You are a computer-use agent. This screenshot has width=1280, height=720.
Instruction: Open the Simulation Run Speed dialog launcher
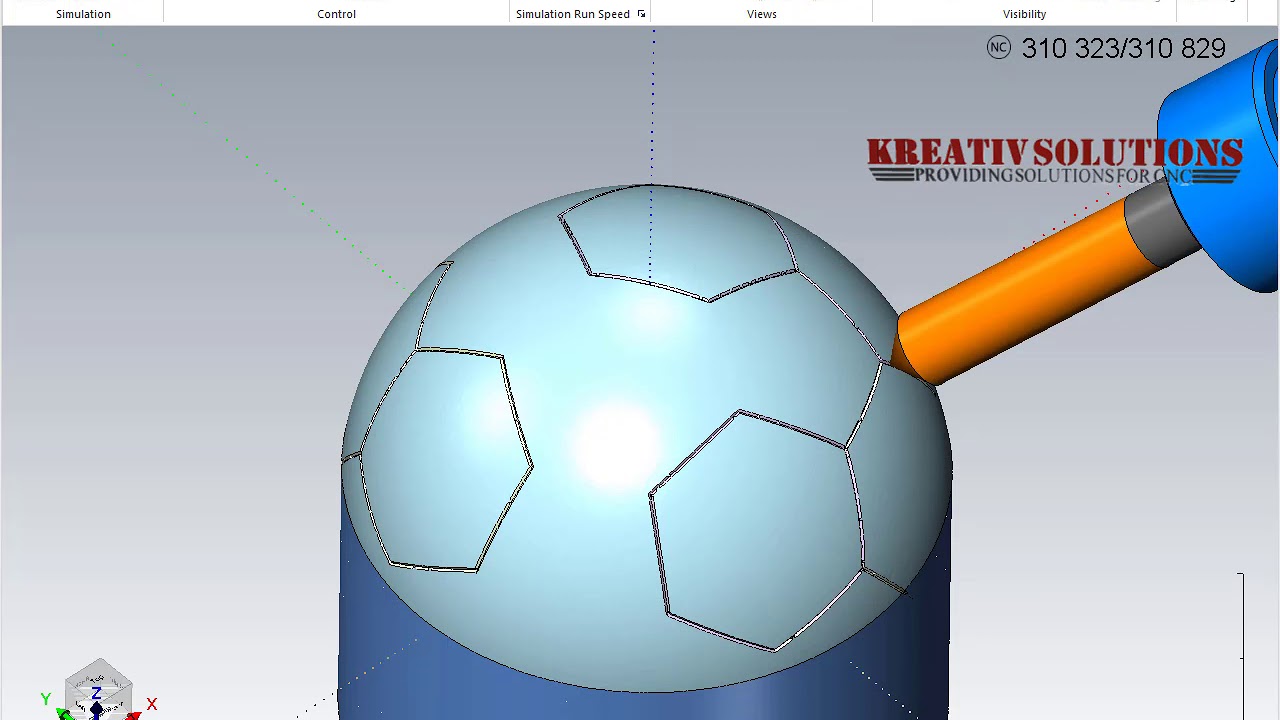(641, 14)
